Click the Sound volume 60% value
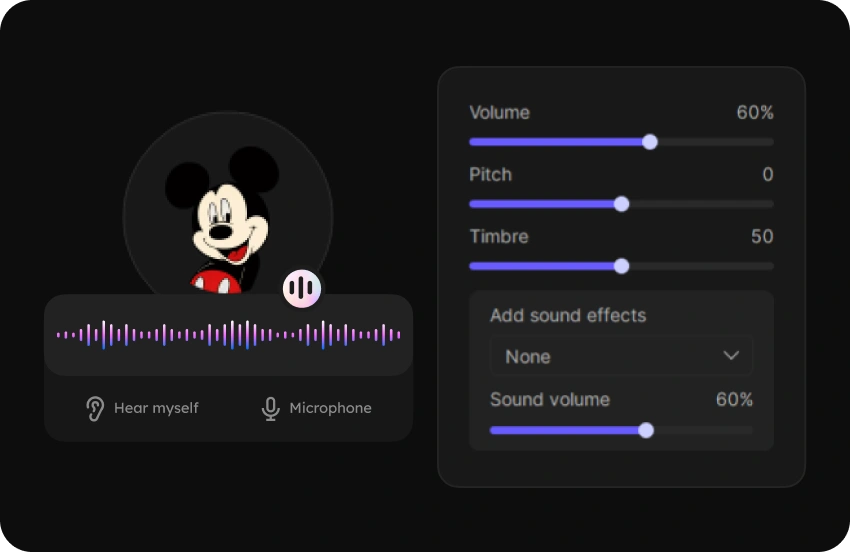The height and width of the screenshot is (552, 850). click(x=734, y=400)
